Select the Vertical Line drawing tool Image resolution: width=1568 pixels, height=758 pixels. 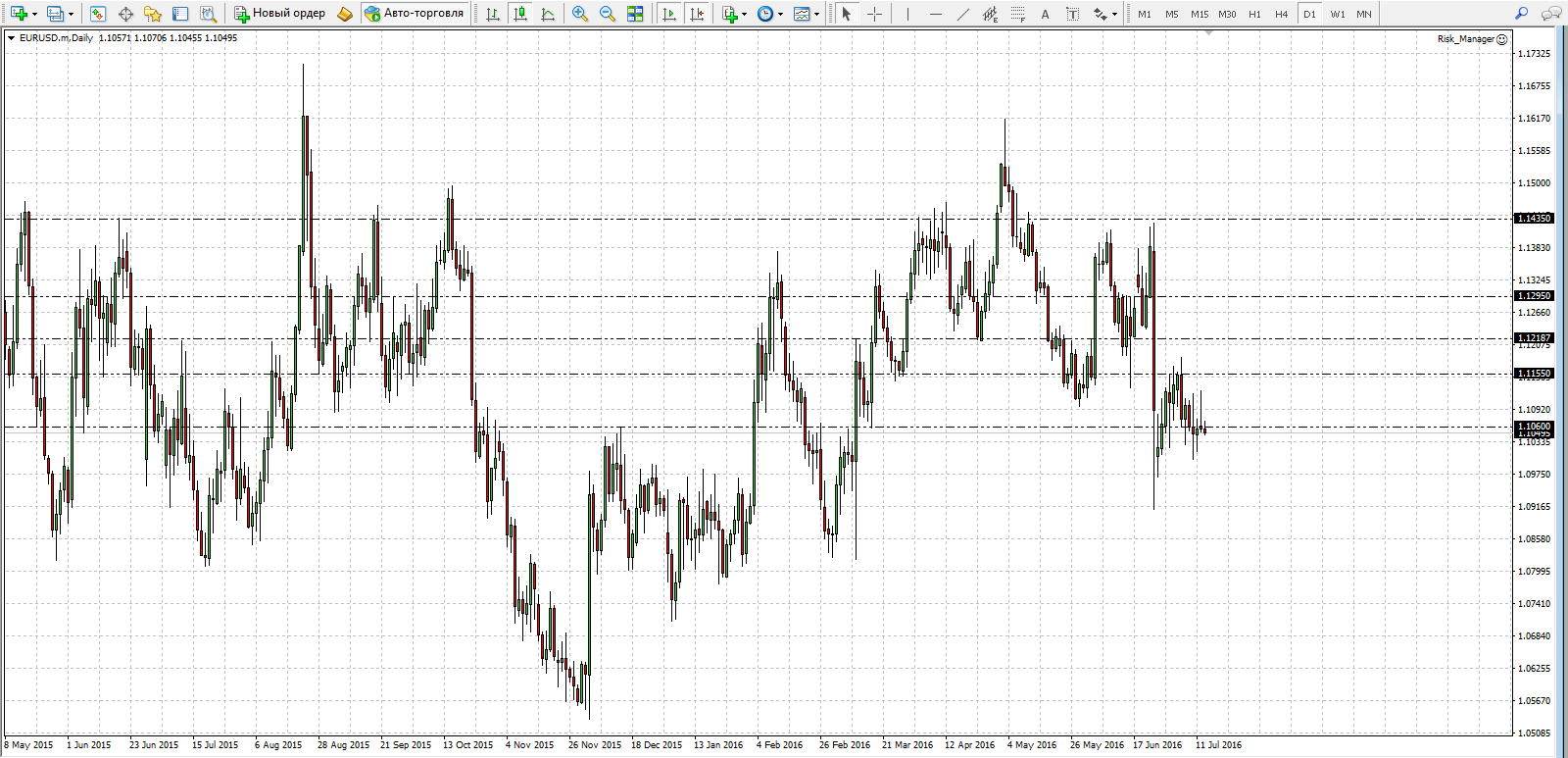pos(907,14)
